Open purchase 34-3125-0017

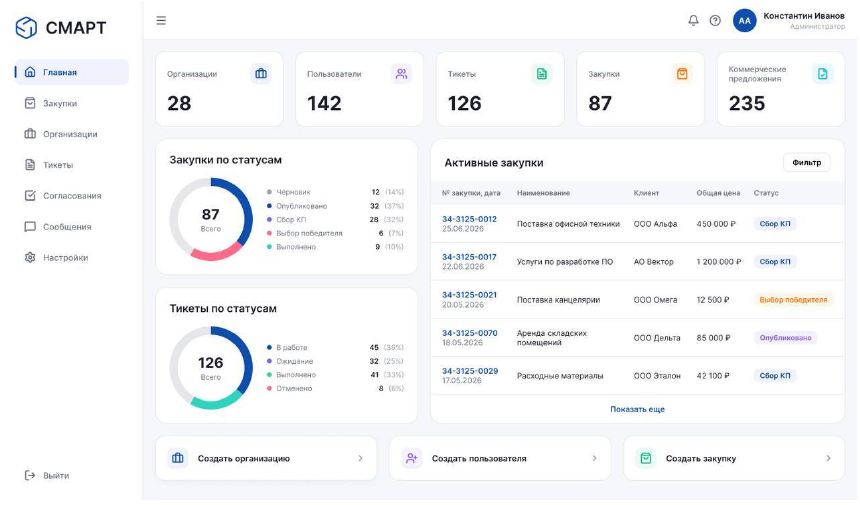(x=471, y=257)
